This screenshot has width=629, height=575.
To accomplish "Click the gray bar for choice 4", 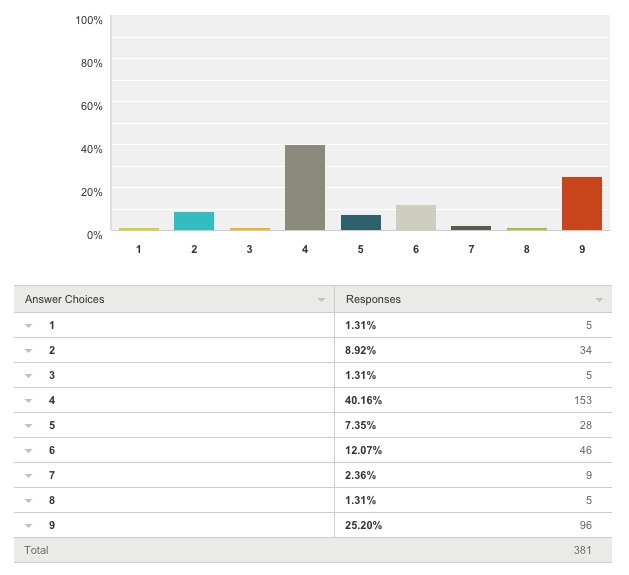I will click(x=305, y=188).
